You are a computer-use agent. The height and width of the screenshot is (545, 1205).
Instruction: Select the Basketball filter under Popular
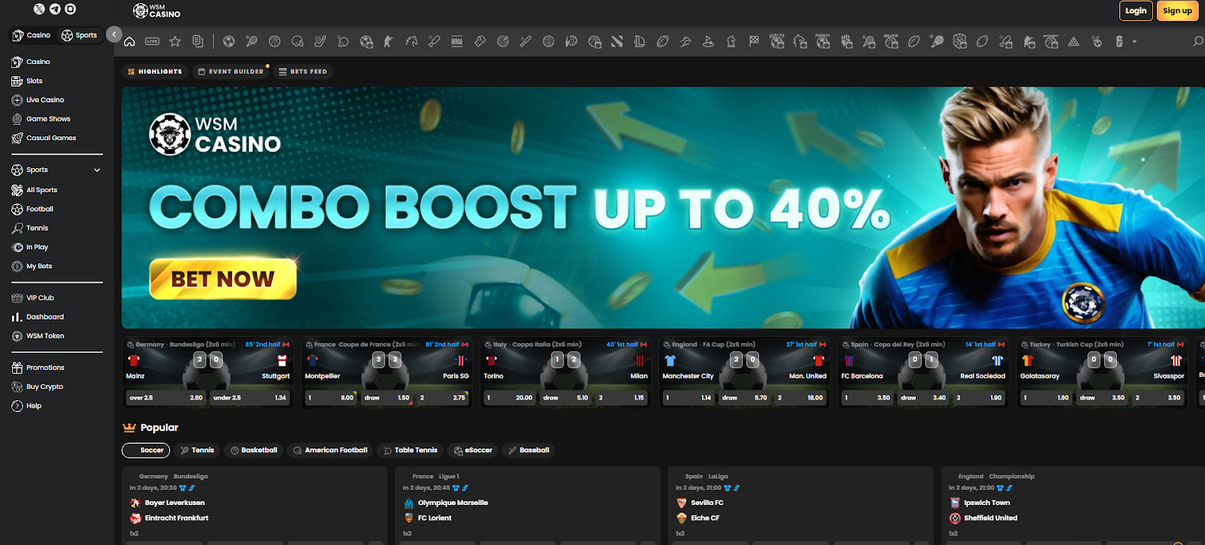coord(253,450)
